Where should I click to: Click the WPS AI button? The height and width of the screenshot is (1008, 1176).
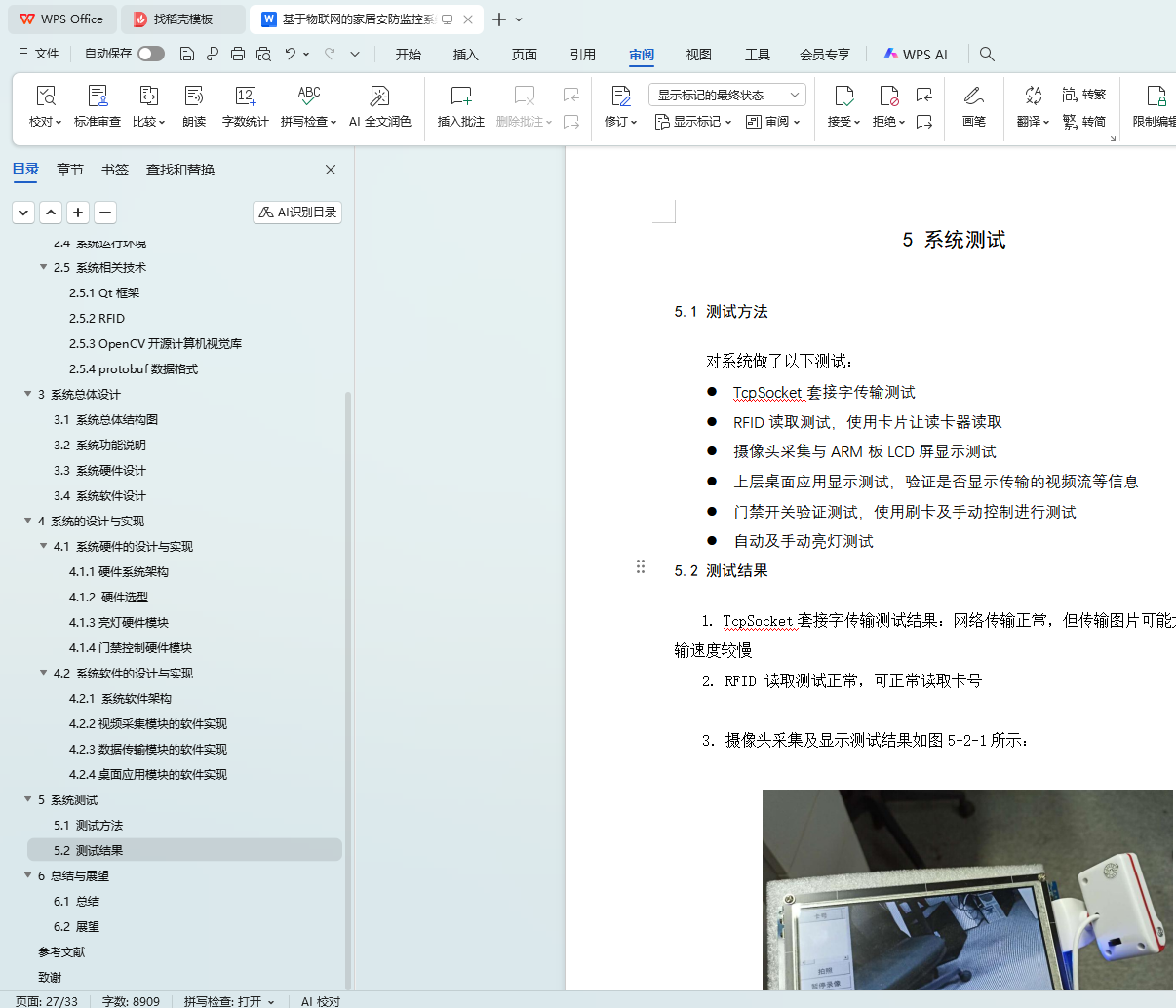click(x=915, y=55)
